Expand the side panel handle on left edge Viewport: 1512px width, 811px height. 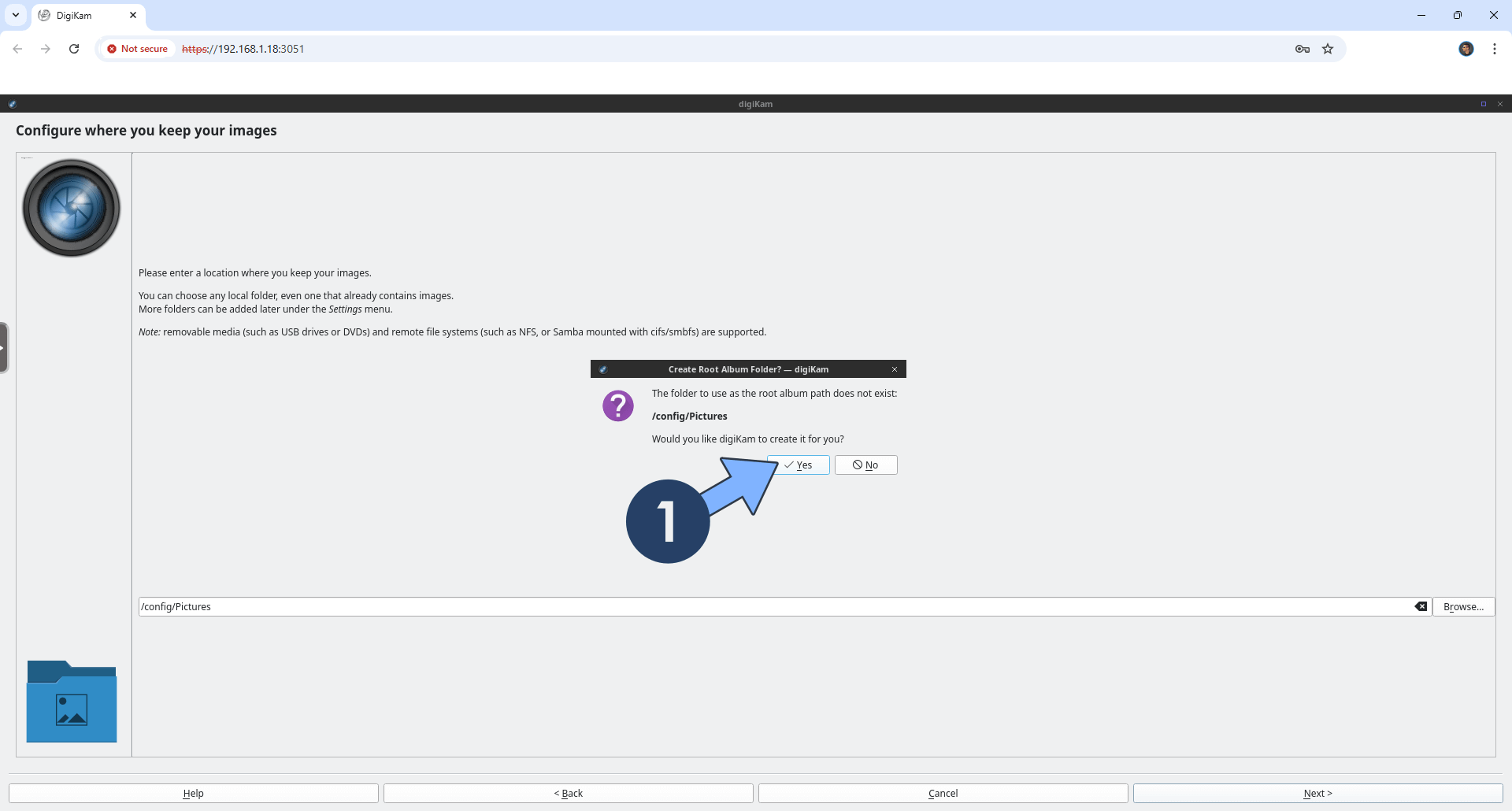3,347
